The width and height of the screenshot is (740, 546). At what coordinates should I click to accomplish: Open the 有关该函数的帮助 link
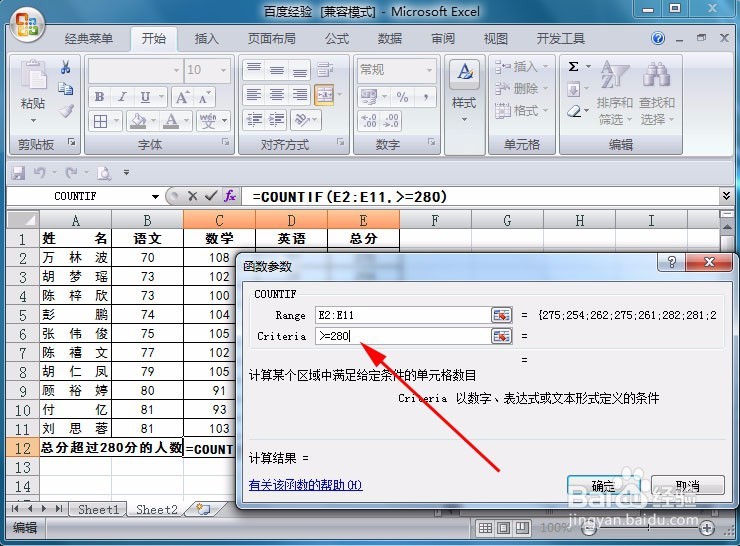[x=305, y=485]
